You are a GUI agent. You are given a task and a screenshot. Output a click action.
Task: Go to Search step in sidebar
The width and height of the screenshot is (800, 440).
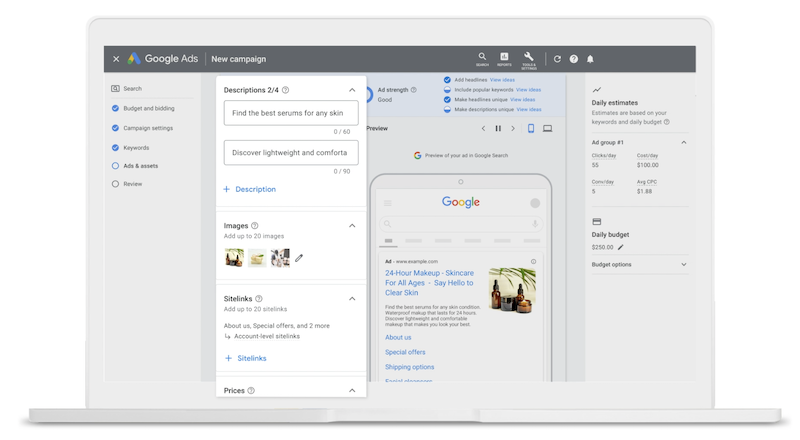click(x=127, y=89)
